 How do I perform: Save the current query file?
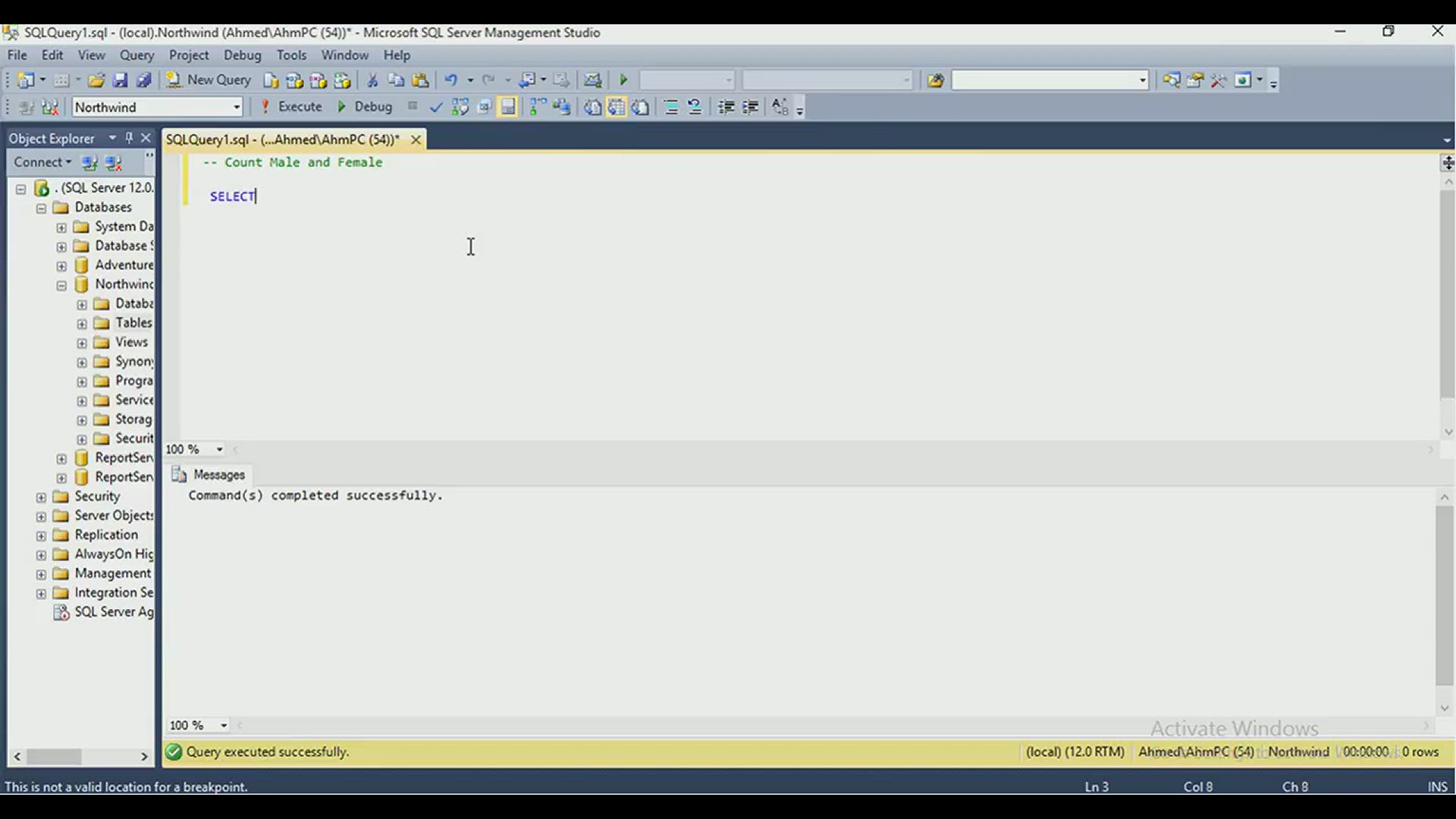pos(121,80)
